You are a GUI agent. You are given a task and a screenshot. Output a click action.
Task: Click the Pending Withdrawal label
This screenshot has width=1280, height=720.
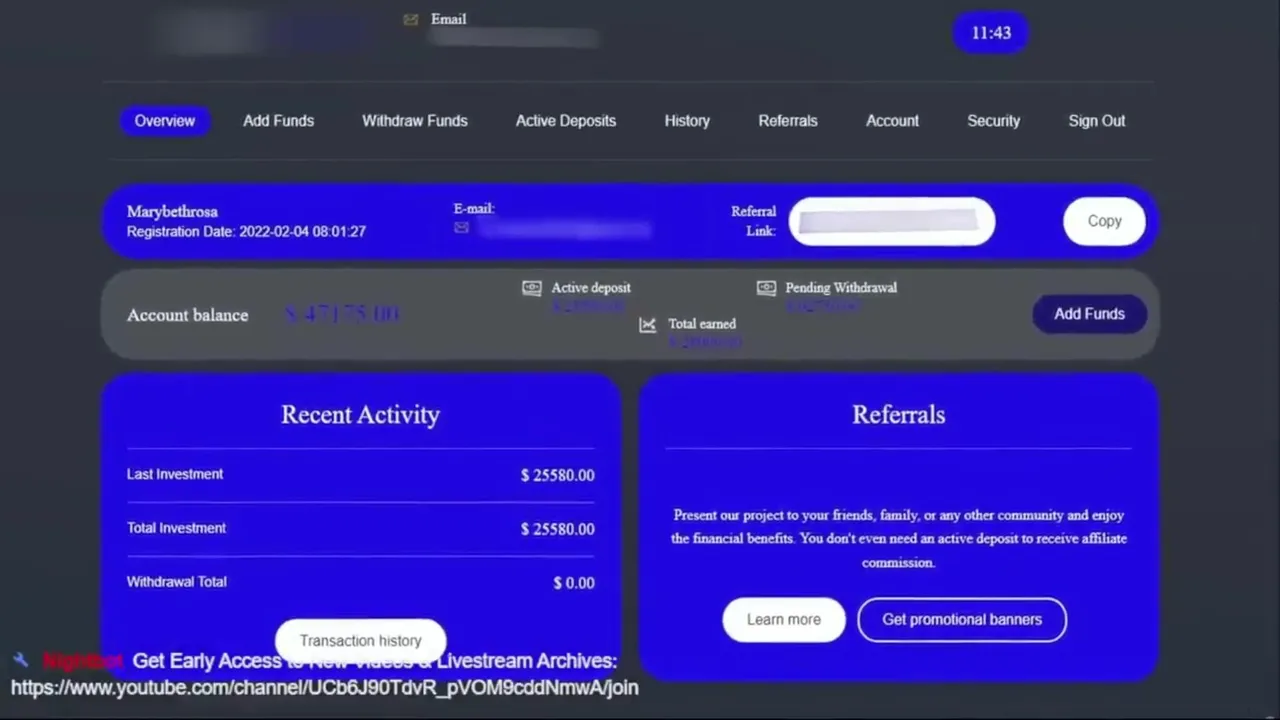click(841, 288)
